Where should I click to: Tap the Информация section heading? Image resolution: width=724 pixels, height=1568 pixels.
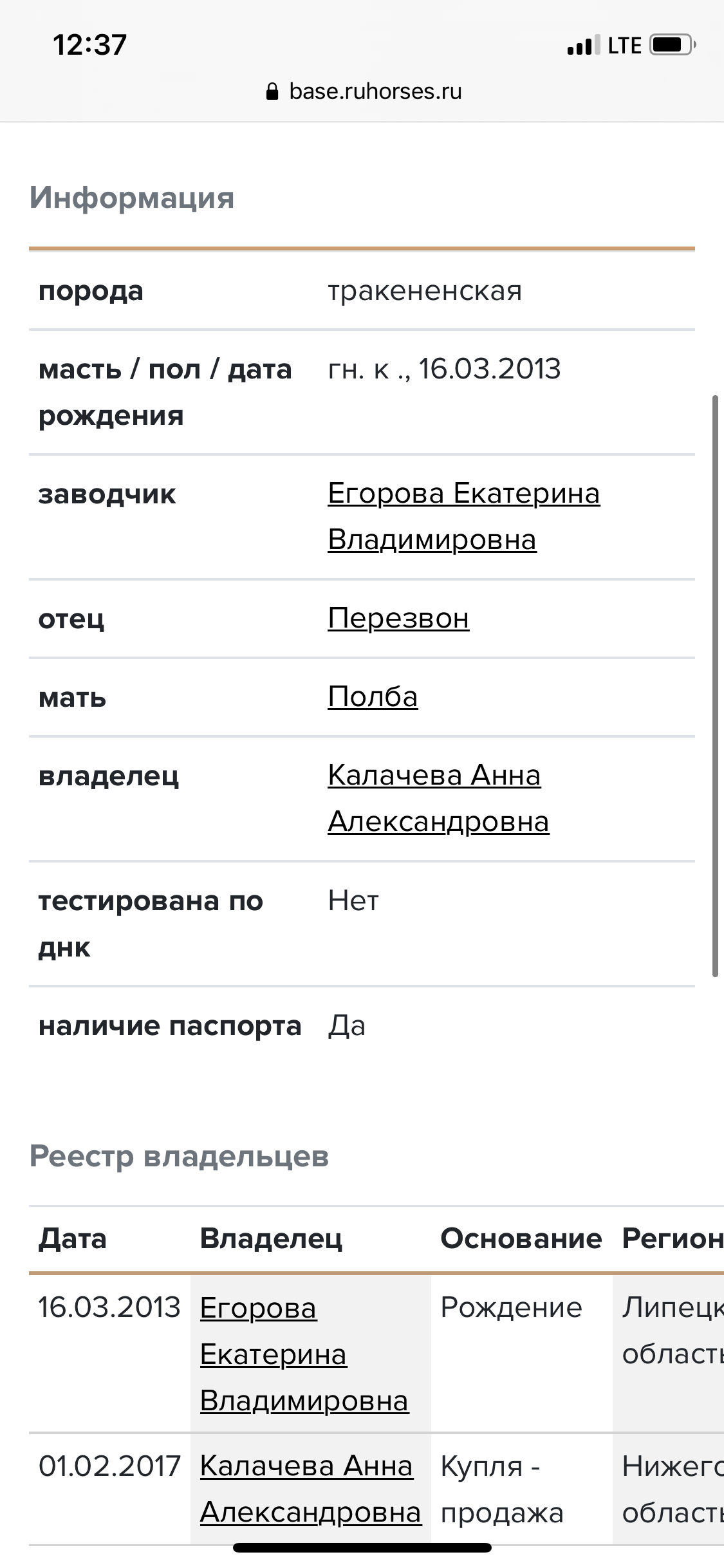click(132, 198)
